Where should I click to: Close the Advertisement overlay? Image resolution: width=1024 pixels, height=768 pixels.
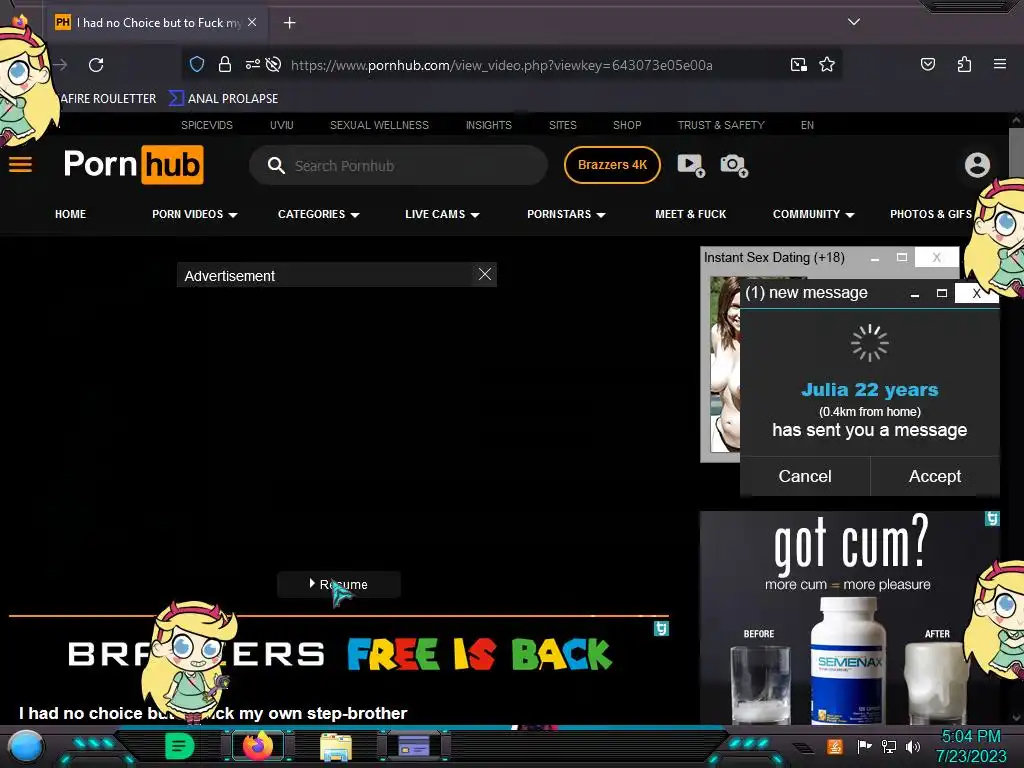[485, 274]
